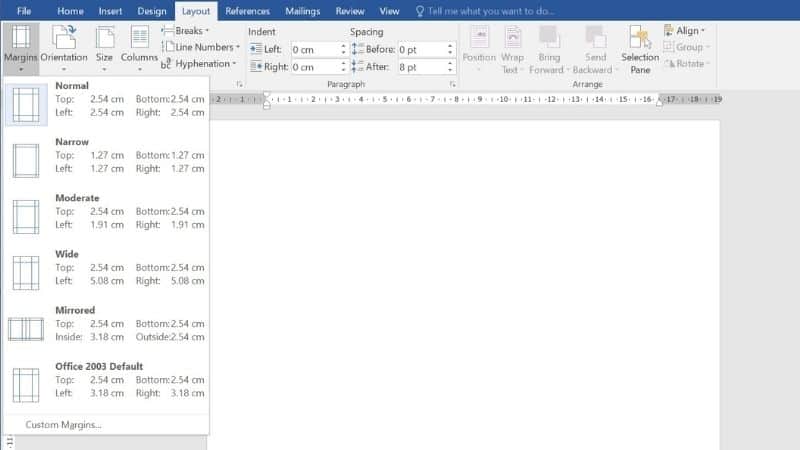Screen dimensions: 800x450
Task: Open the Margins dropdown button
Action: point(20,48)
